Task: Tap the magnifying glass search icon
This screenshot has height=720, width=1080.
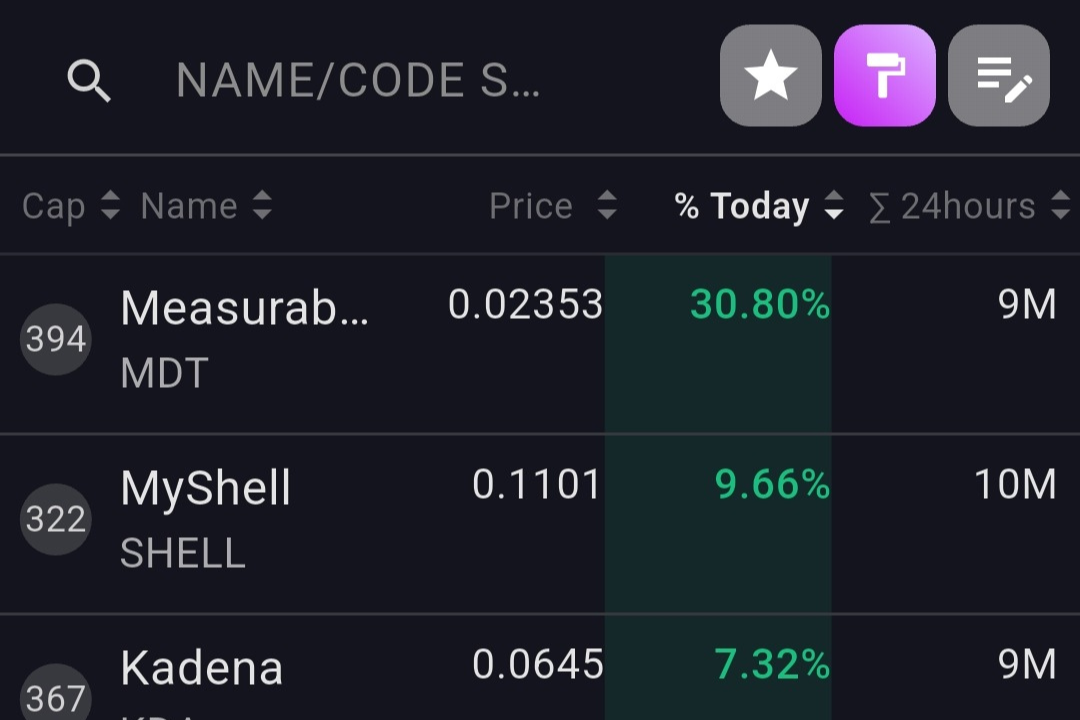Action: point(89,80)
